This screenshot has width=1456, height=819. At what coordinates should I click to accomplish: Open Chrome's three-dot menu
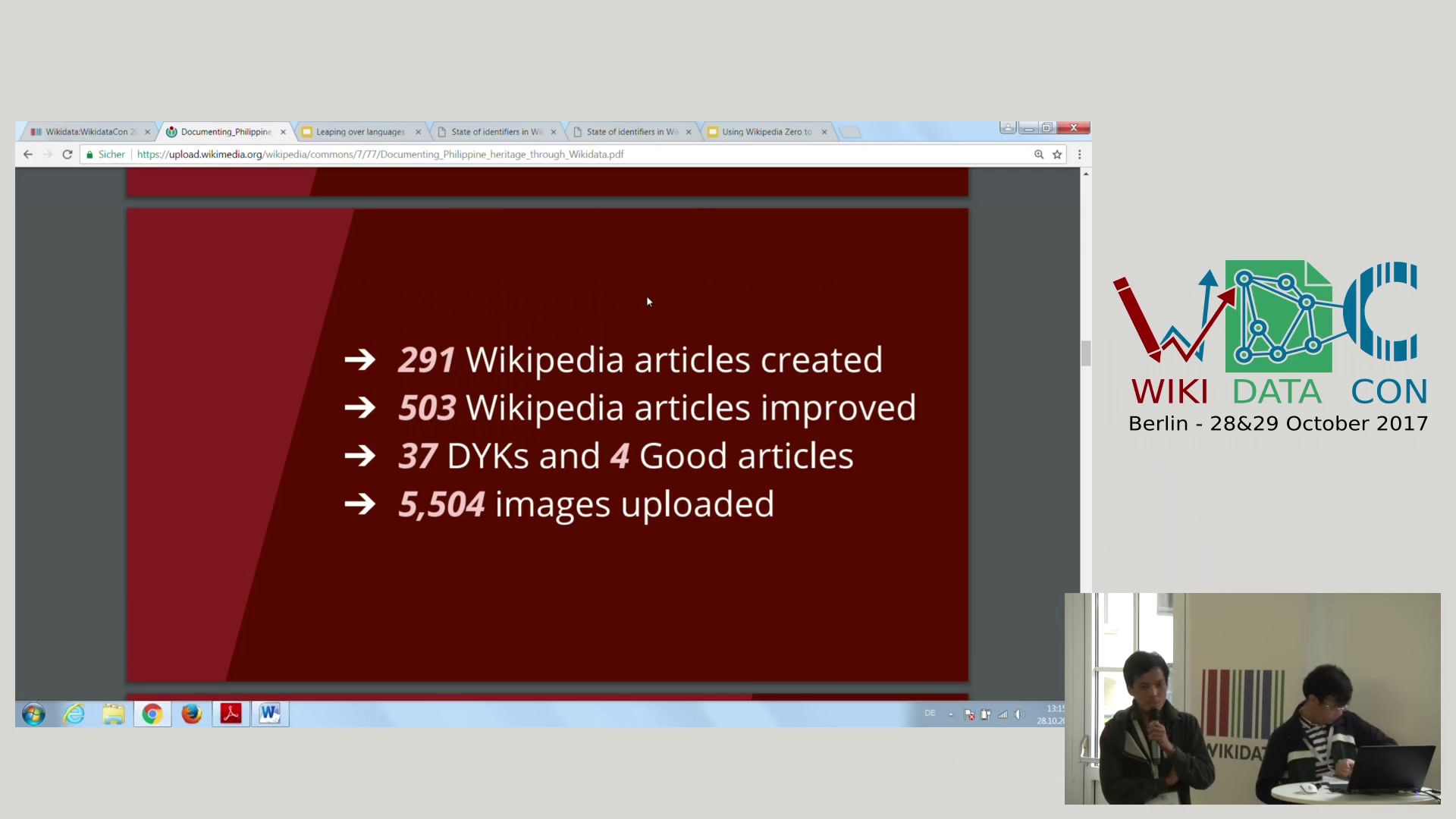1079,155
